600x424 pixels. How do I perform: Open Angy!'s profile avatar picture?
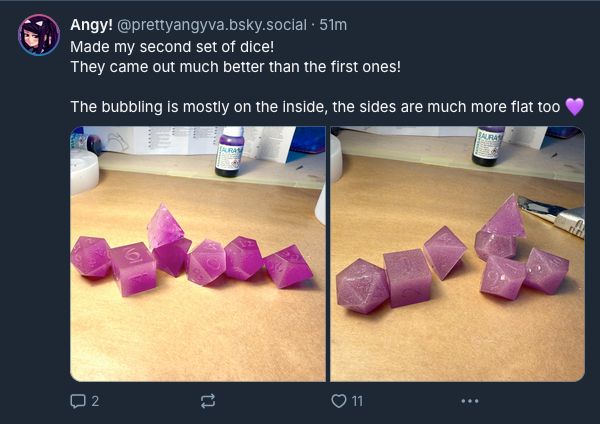(x=39, y=35)
